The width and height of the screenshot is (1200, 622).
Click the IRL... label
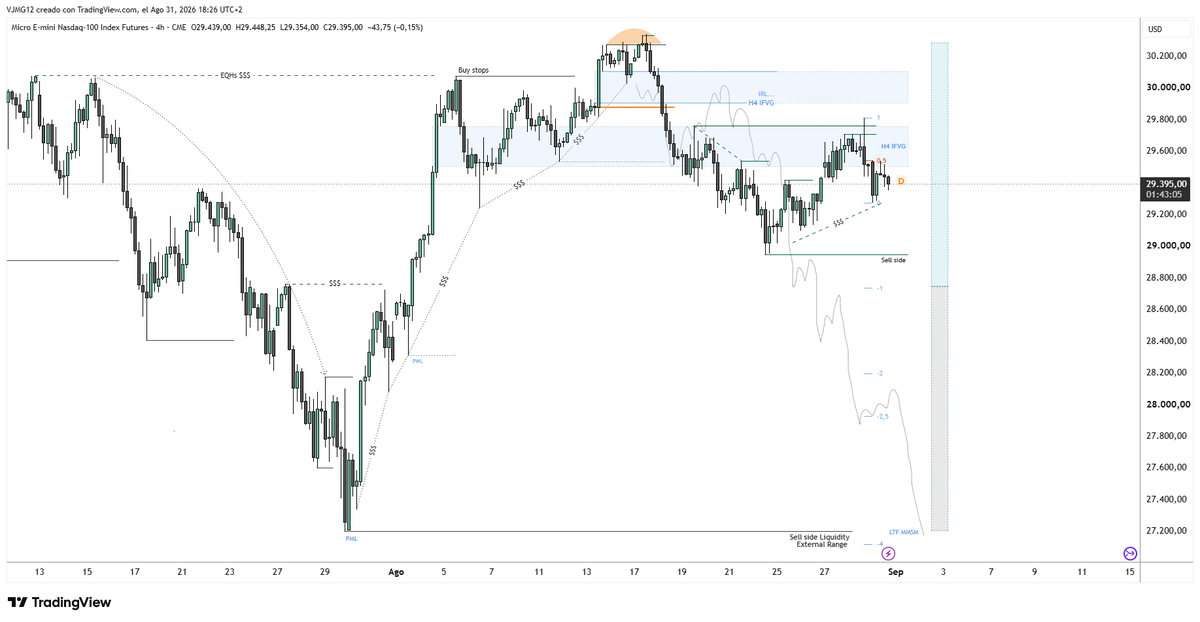coord(768,94)
